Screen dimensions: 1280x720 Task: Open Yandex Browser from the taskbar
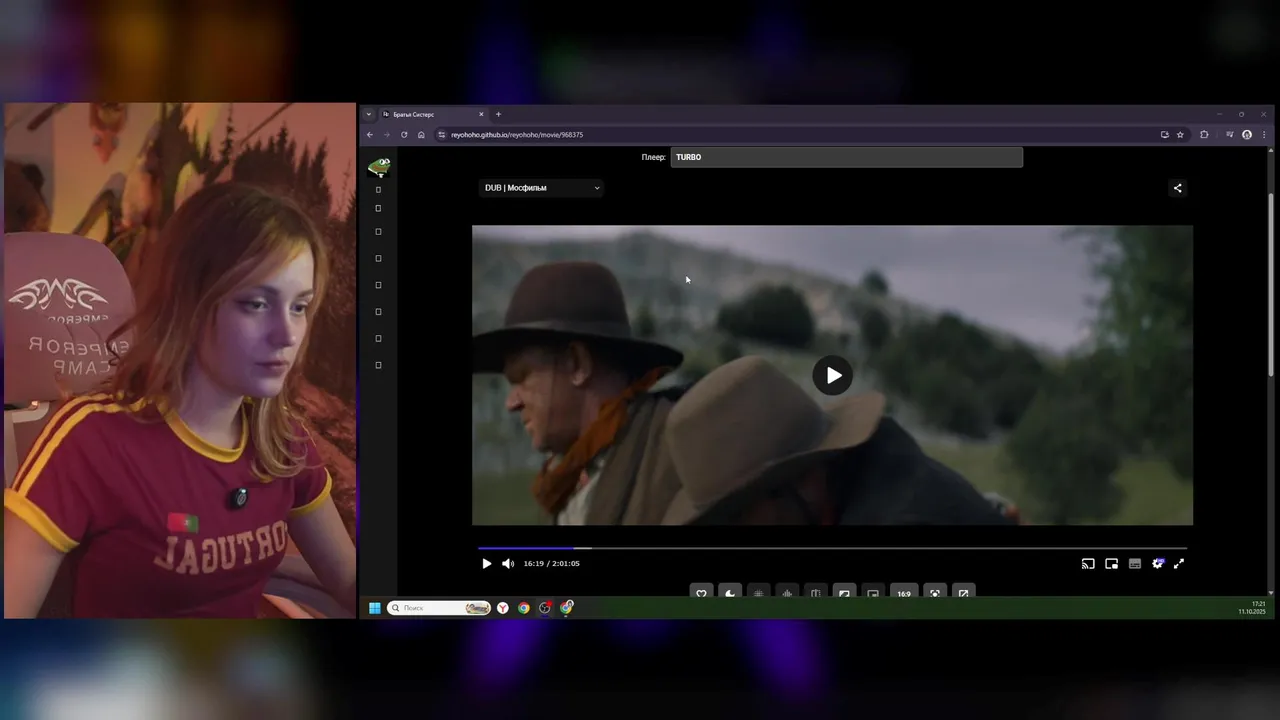pos(503,608)
